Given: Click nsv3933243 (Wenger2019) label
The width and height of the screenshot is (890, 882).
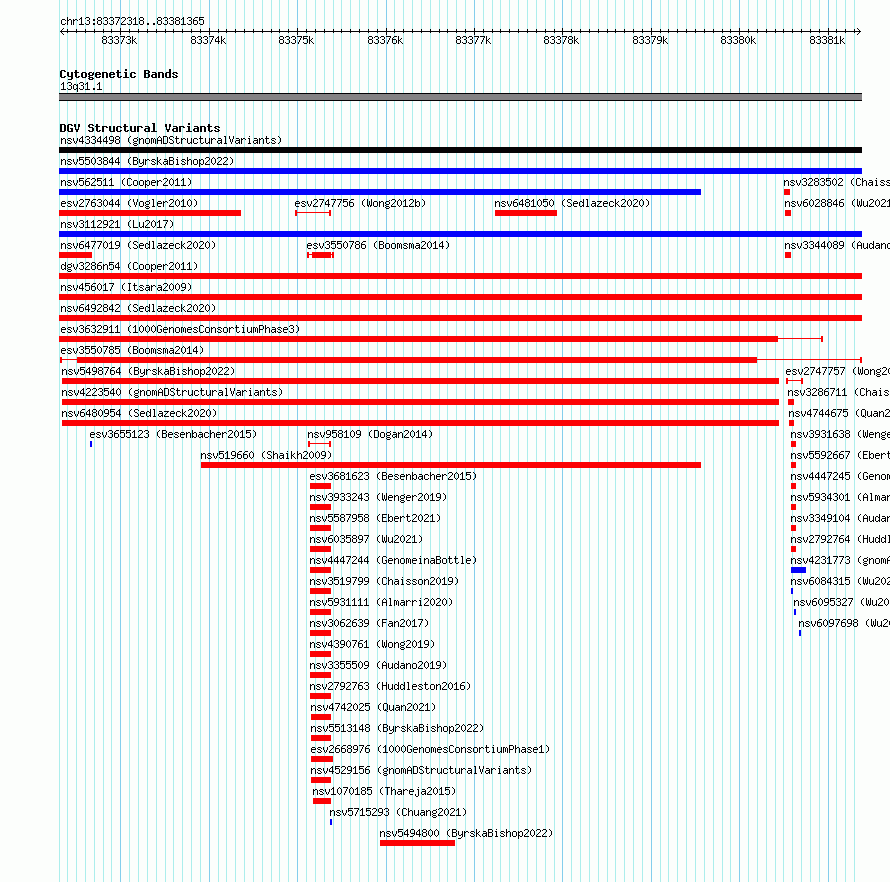Looking at the screenshot, I should pos(378,497).
